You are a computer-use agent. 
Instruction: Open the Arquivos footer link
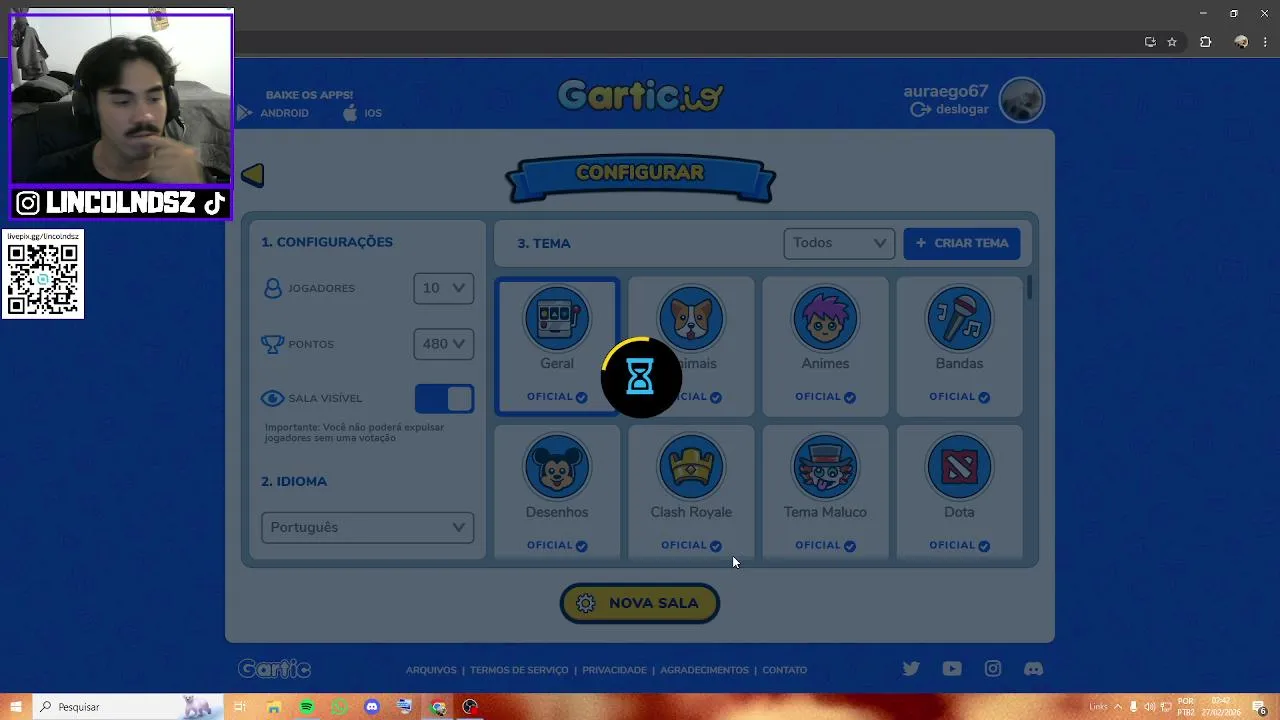[x=431, y=670]
